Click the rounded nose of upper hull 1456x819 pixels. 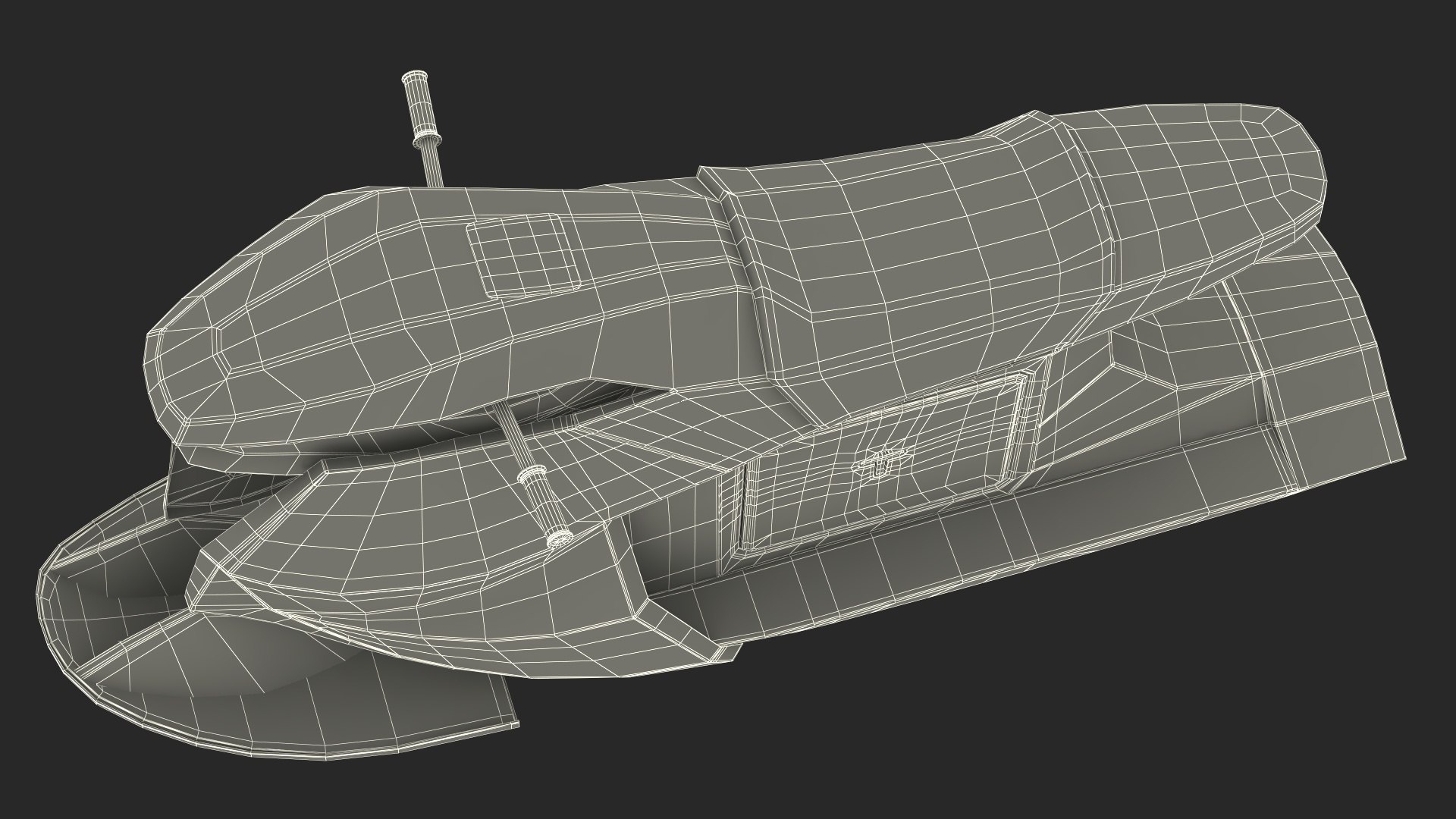coord(173,366)
